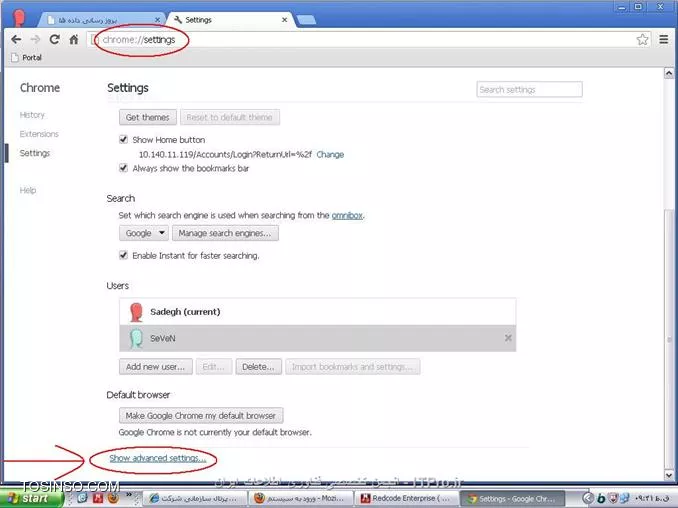Click the shield icon in system tray
This screenshot has width=678, height=508.
pos(613,498)
